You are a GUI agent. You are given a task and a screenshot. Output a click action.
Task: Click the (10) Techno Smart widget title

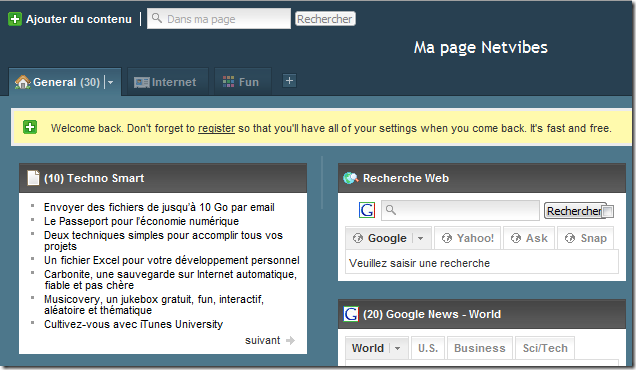pos(94,178)
